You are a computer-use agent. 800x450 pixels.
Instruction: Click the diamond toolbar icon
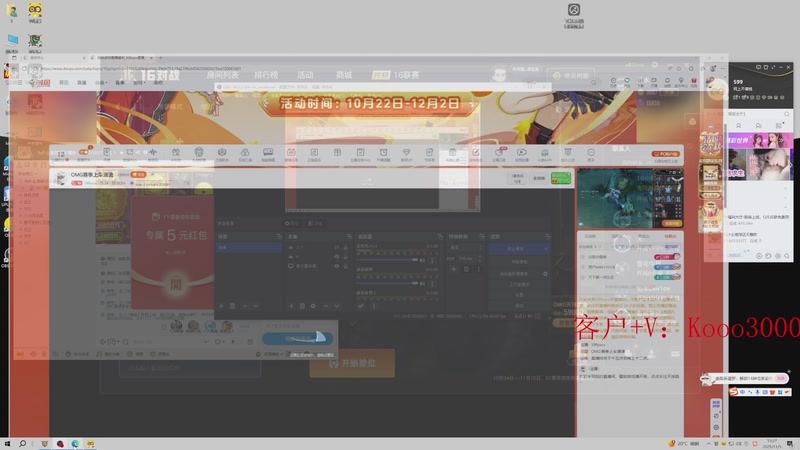coord(406,153)
